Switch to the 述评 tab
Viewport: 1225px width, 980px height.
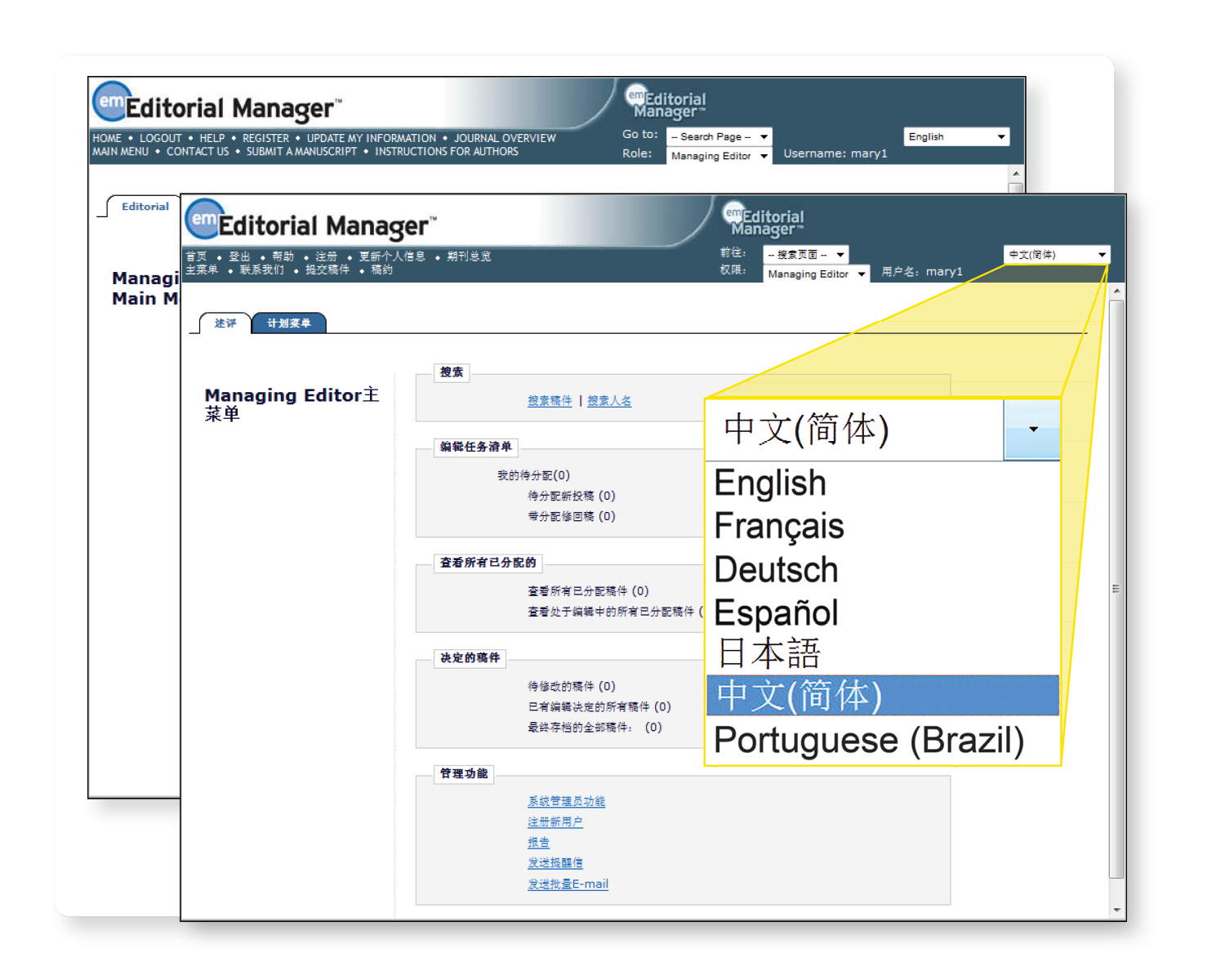[225, 323]
